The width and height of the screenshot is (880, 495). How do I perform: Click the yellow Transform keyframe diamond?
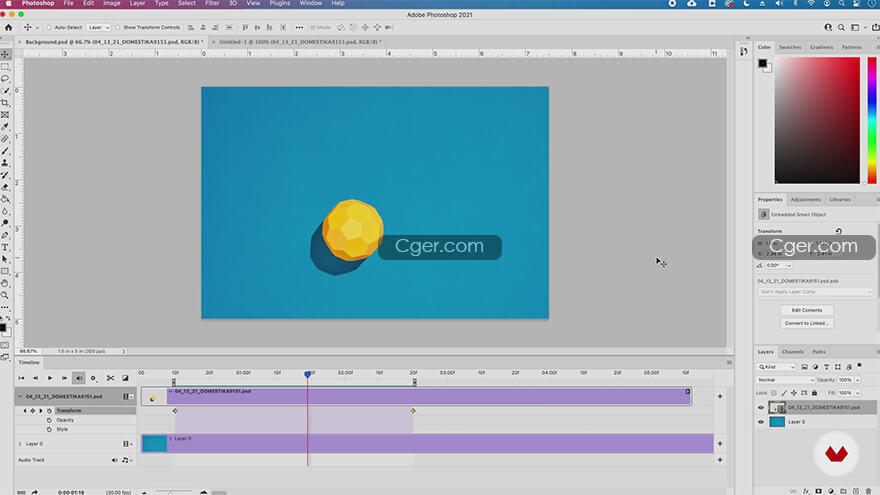pyautogui.click(x=413, y=411)
